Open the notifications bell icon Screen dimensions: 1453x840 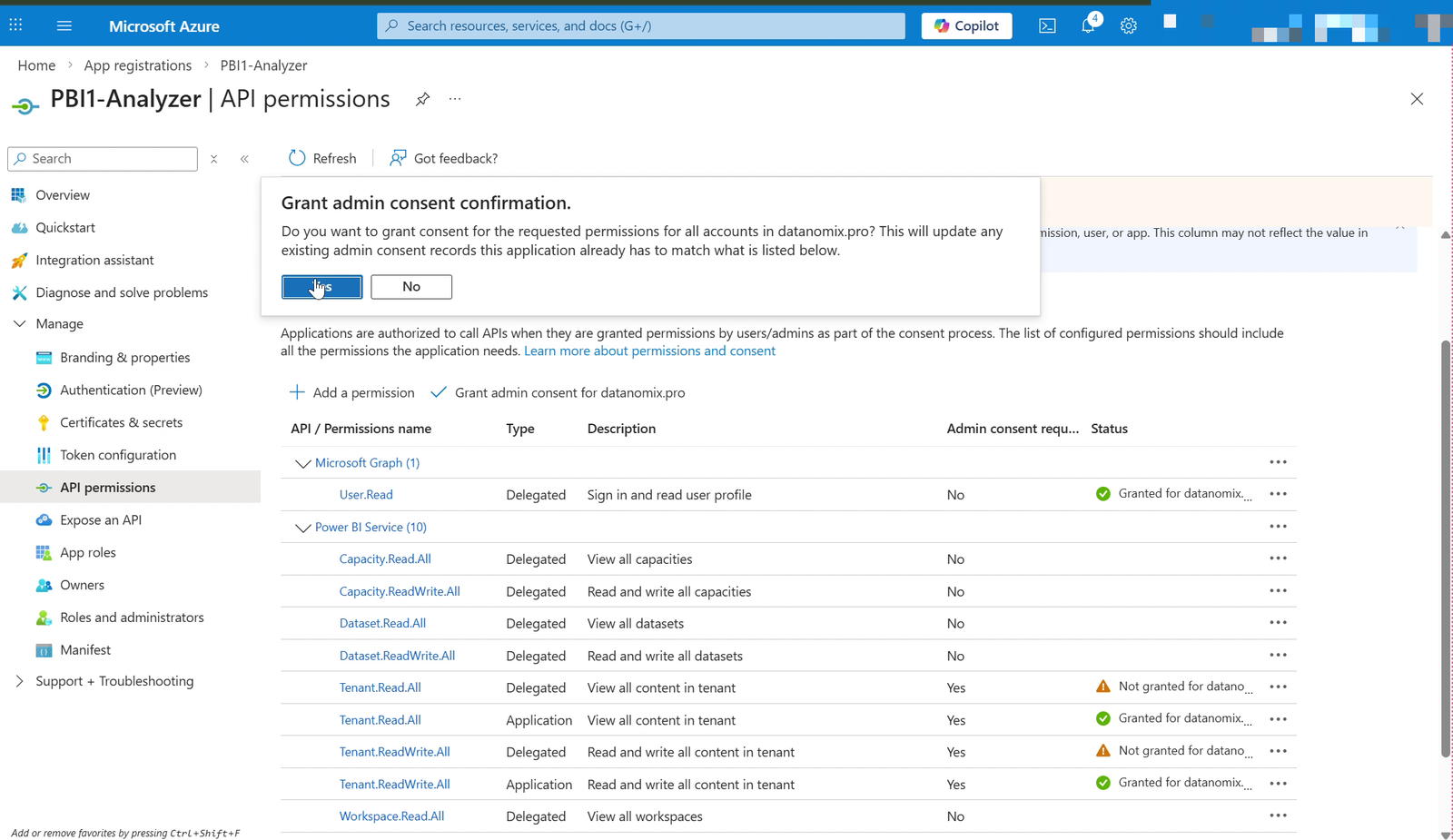click(x=1089, y=25)
